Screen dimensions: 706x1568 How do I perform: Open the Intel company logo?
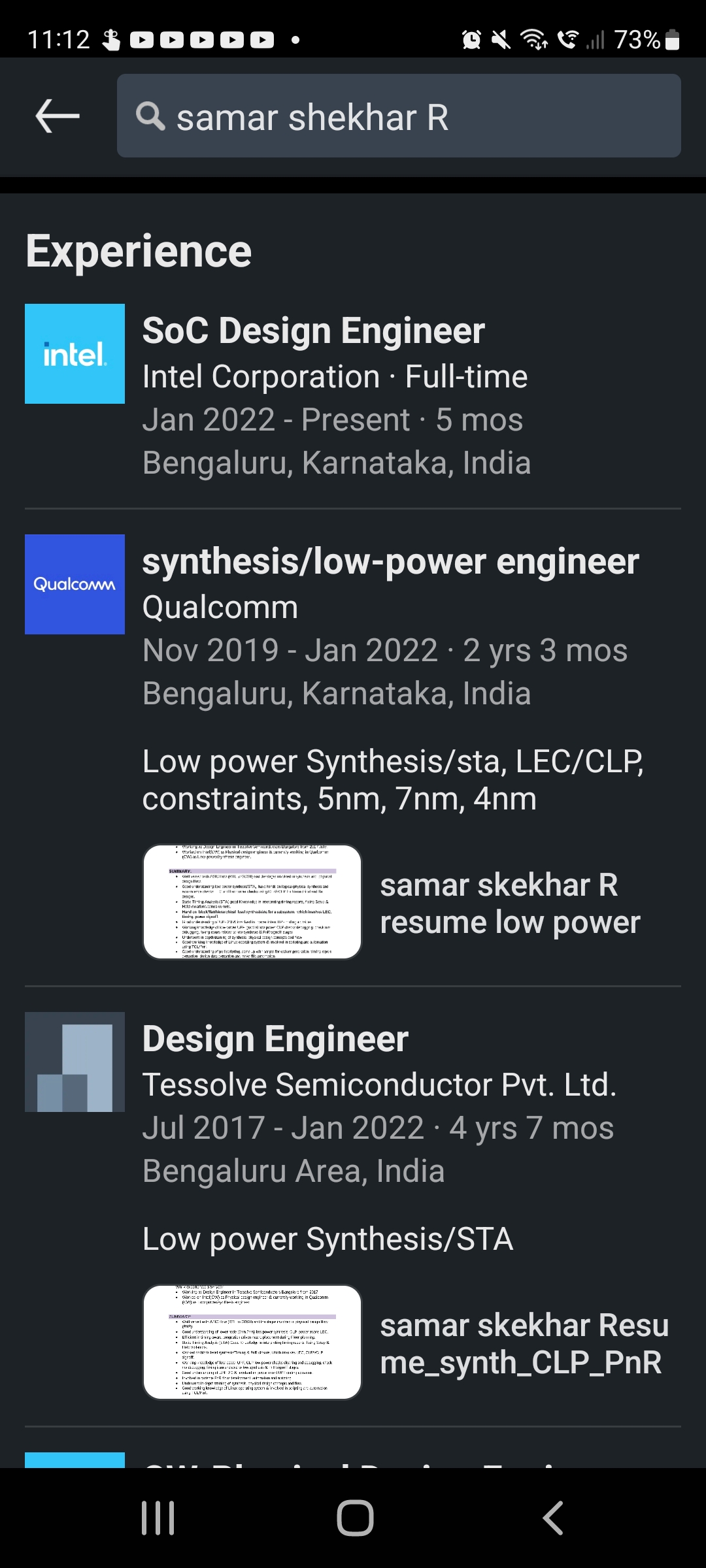point(75,353)
